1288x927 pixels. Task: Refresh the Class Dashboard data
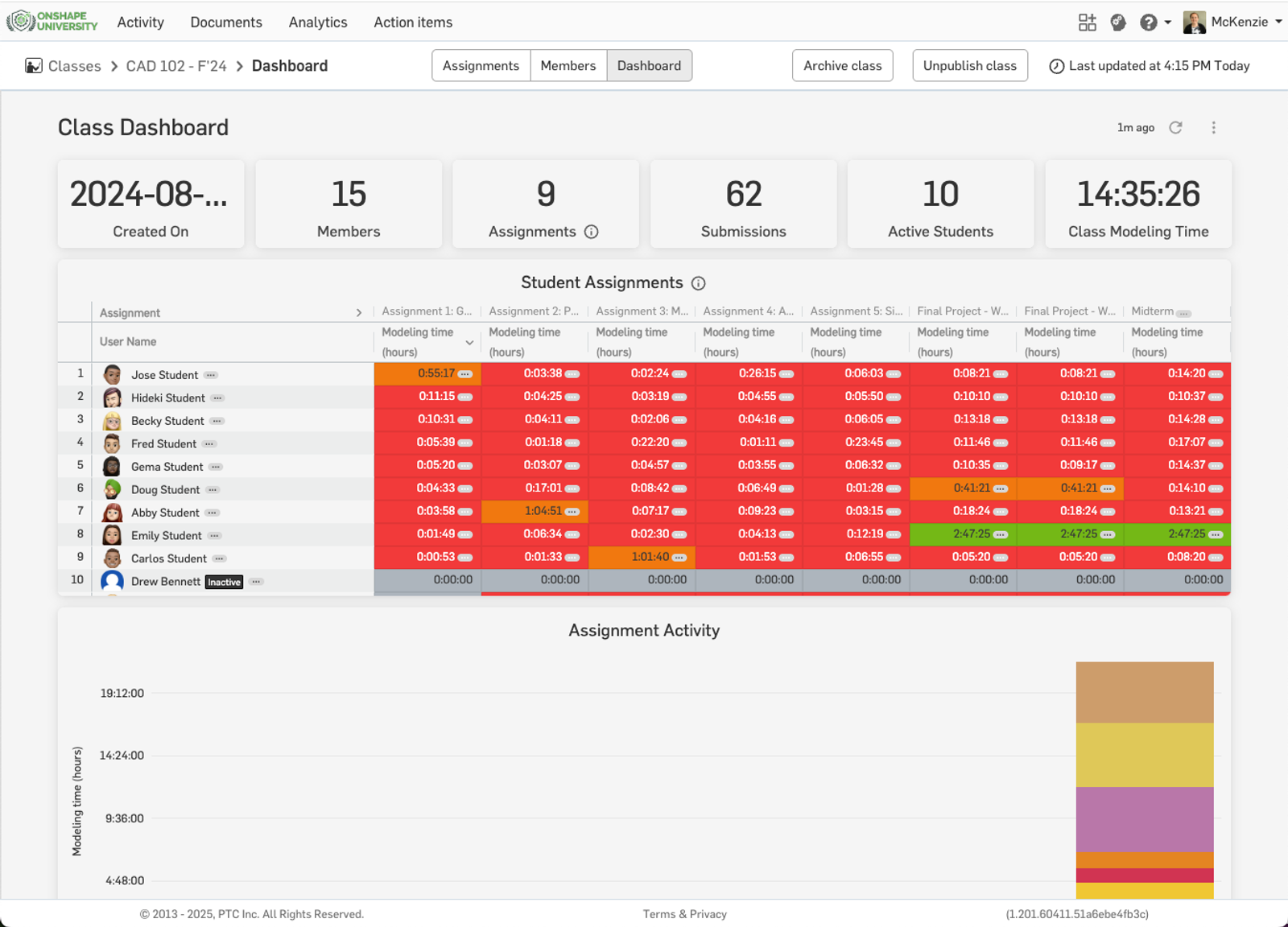[x=1175, y=127]
